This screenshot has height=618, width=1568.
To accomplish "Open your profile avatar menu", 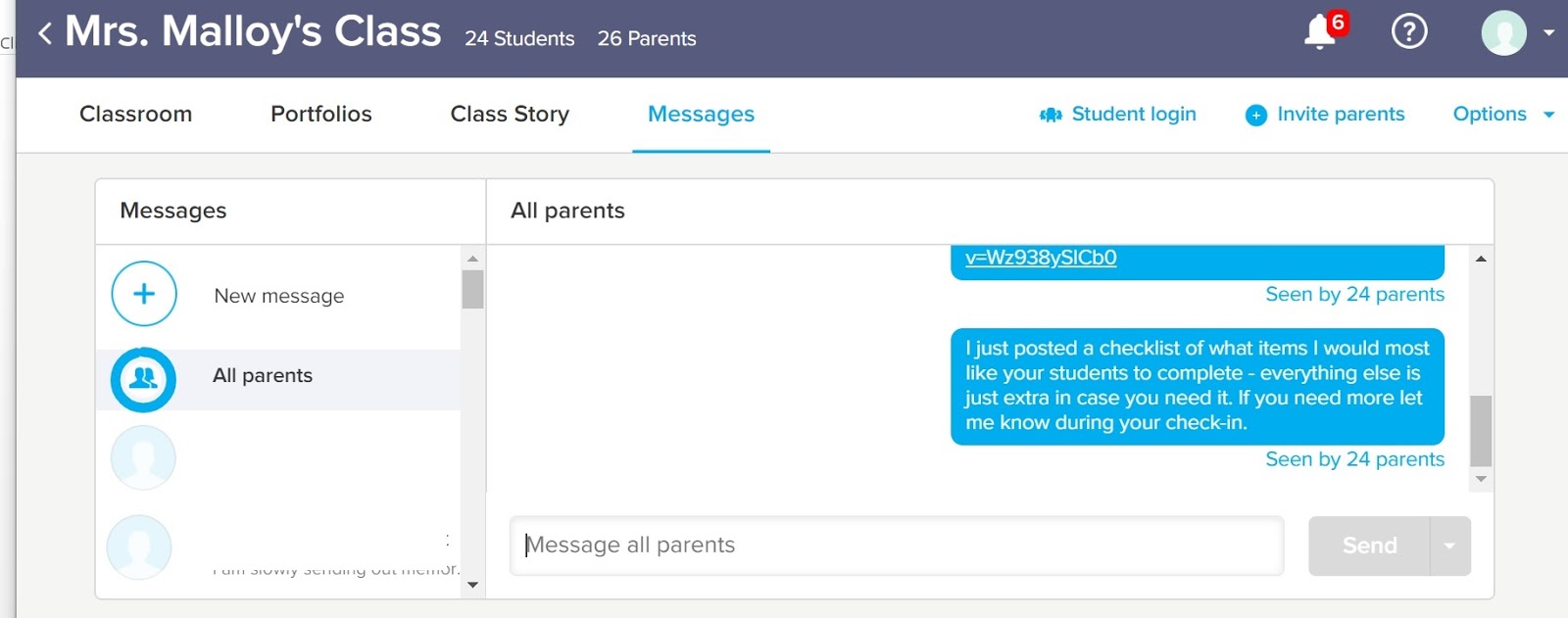I will (x=1502, y=31).
